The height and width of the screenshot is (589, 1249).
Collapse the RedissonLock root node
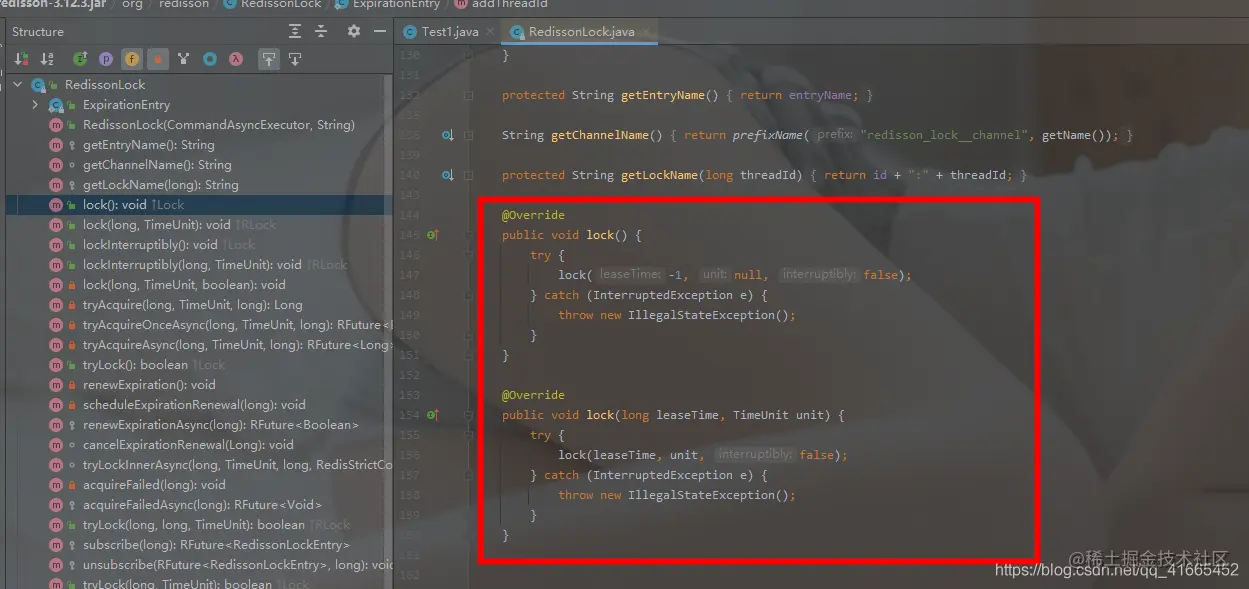coord(18,85)
